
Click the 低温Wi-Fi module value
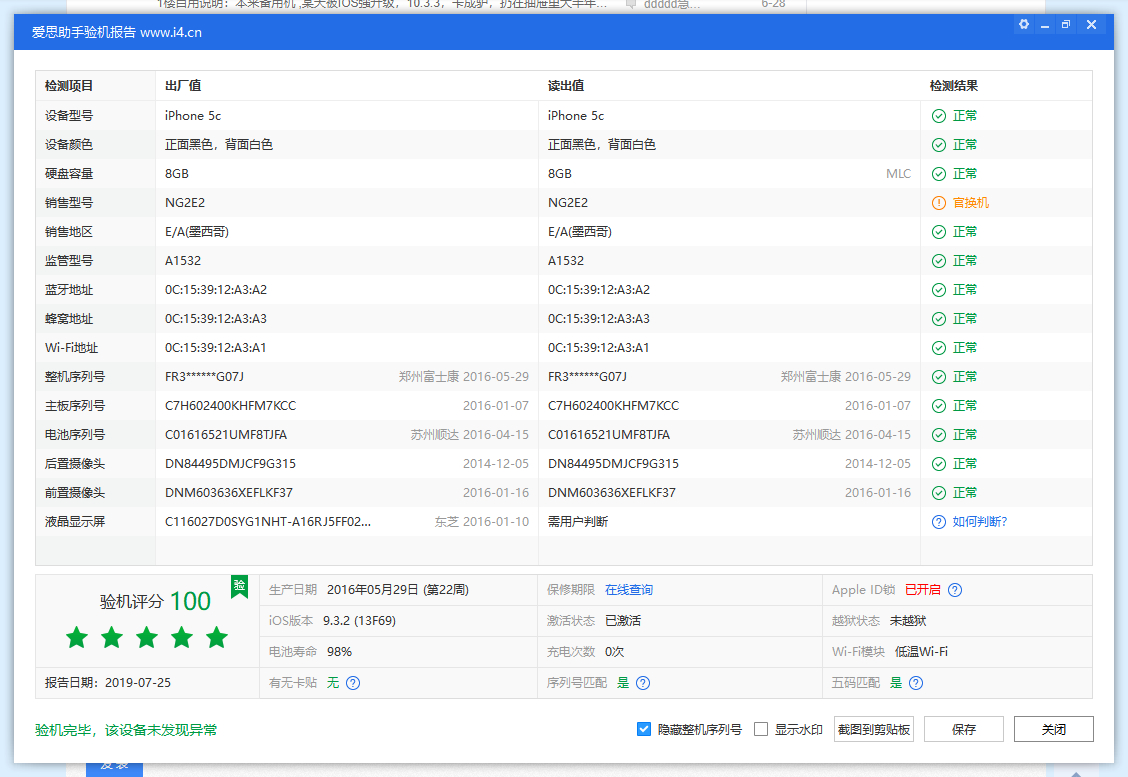(x=921, y=652)
